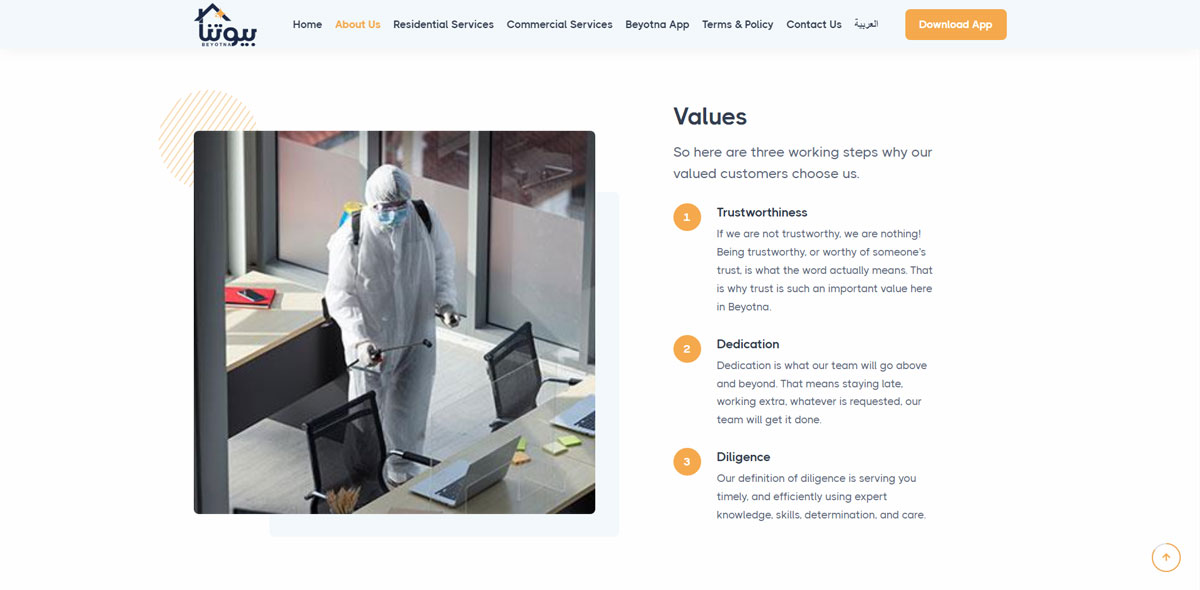Open the About Us page
Viewport: 1200px width, 590px height.
357,25
